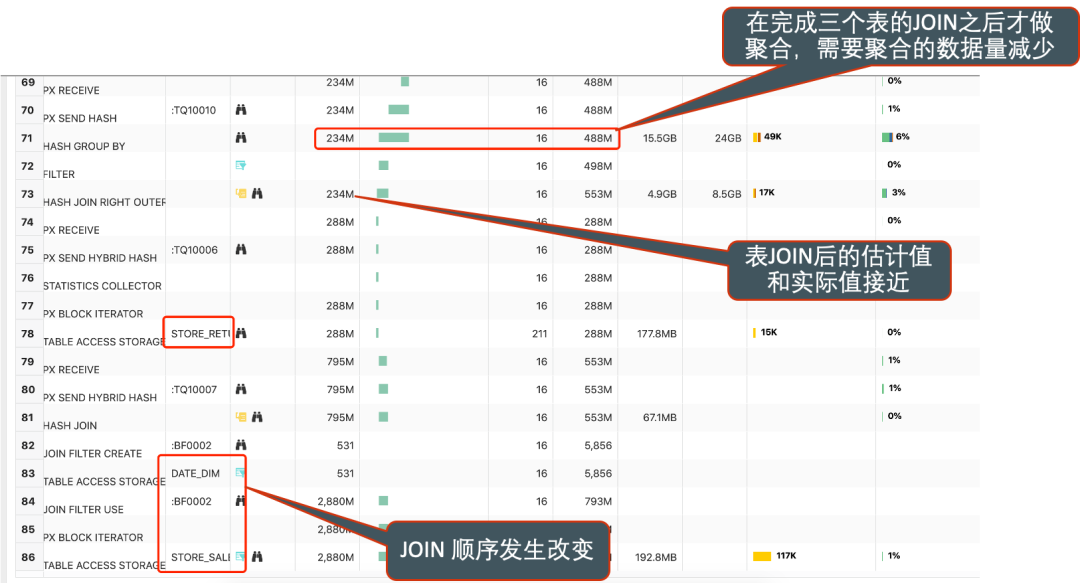The width and height of the screenshot is (1080, 583).
Task: Click teal predicate icon beside DATE_DIM
Action: [x=240, y=473]
